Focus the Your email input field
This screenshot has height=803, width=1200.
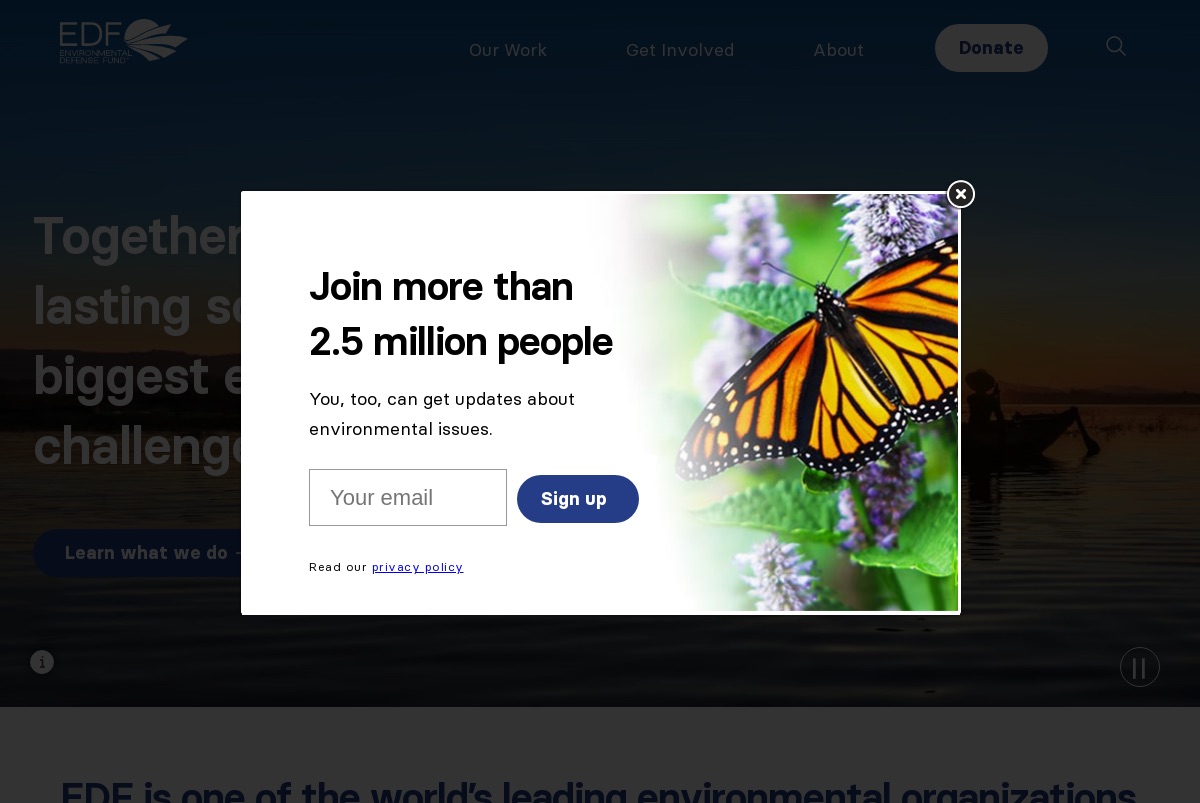[408, 497]
